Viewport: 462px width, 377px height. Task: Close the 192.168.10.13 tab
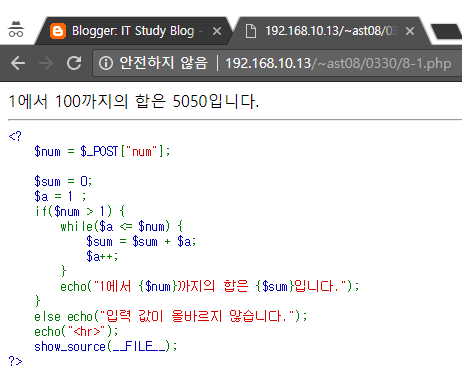410,31
